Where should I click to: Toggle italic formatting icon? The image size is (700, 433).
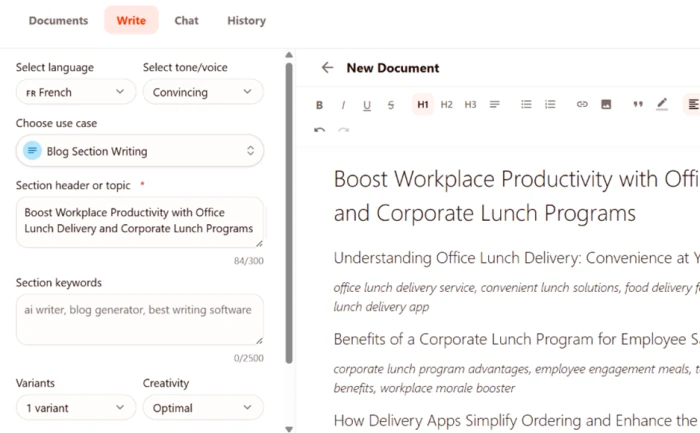pos(343,105)
